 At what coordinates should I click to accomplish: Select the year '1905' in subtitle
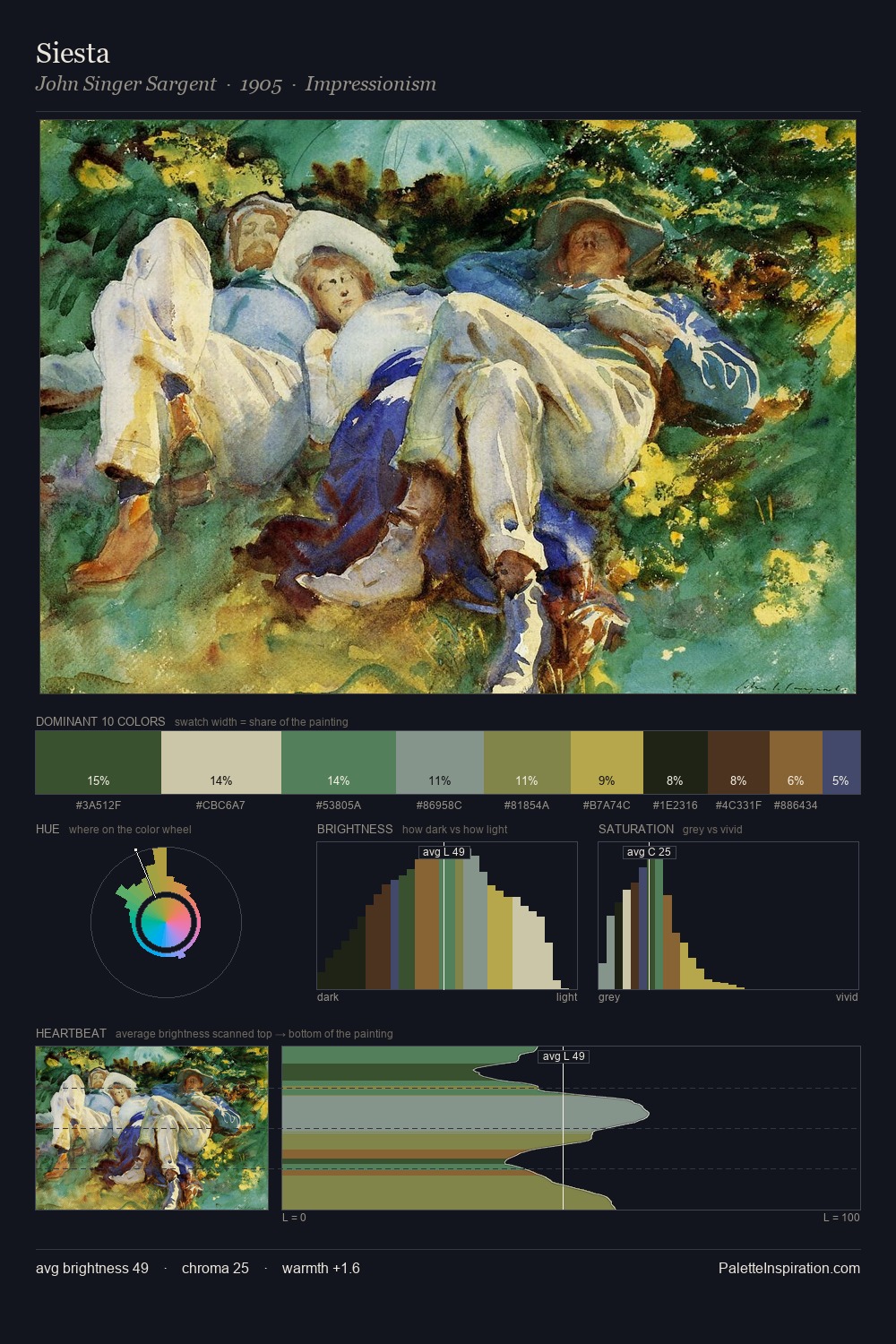pos(261,84)
